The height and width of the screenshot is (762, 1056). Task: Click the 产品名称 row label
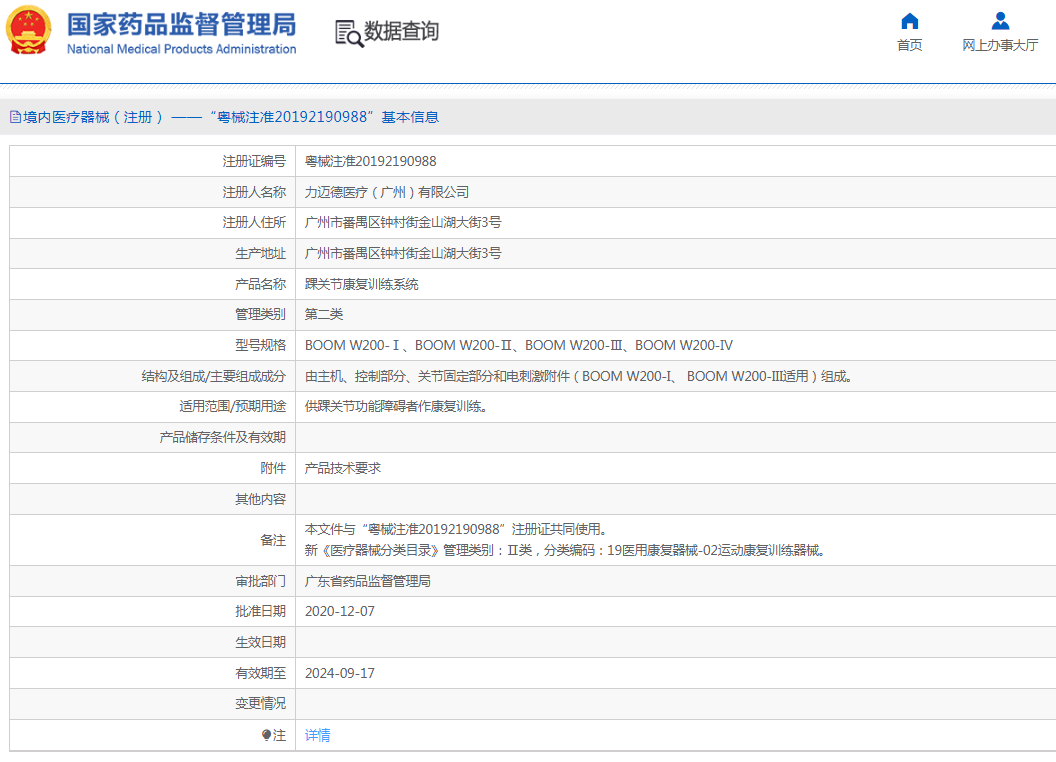pyautogui.click(x=260, y=284)
